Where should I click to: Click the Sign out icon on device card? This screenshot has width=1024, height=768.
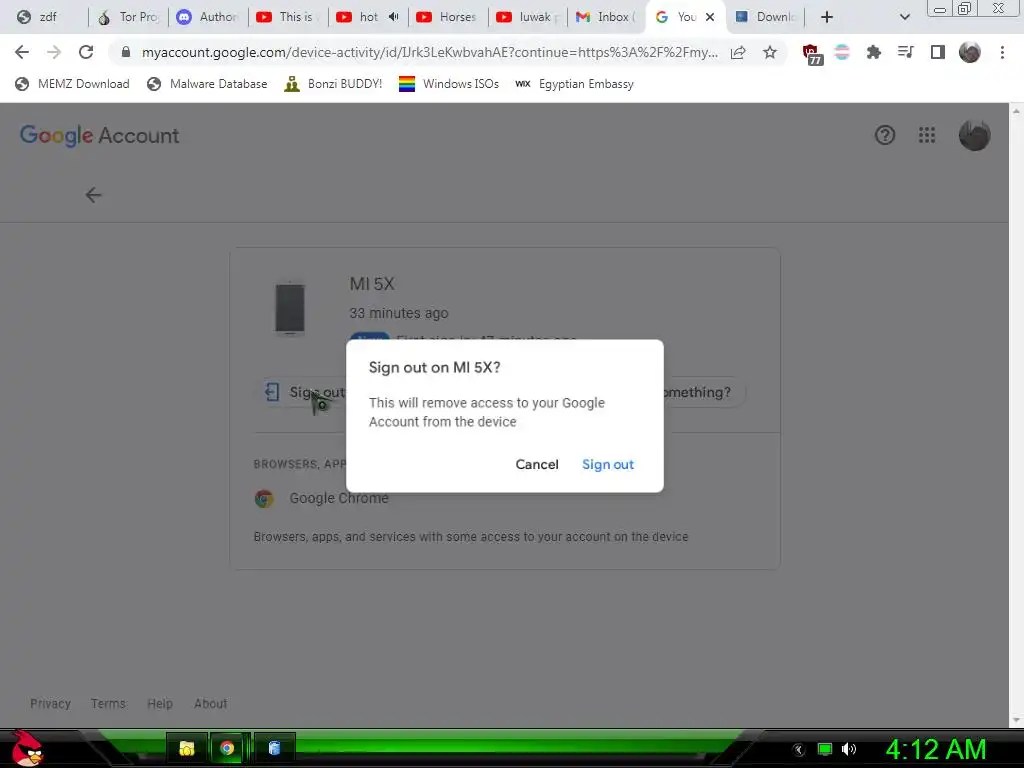pos(272,392)
